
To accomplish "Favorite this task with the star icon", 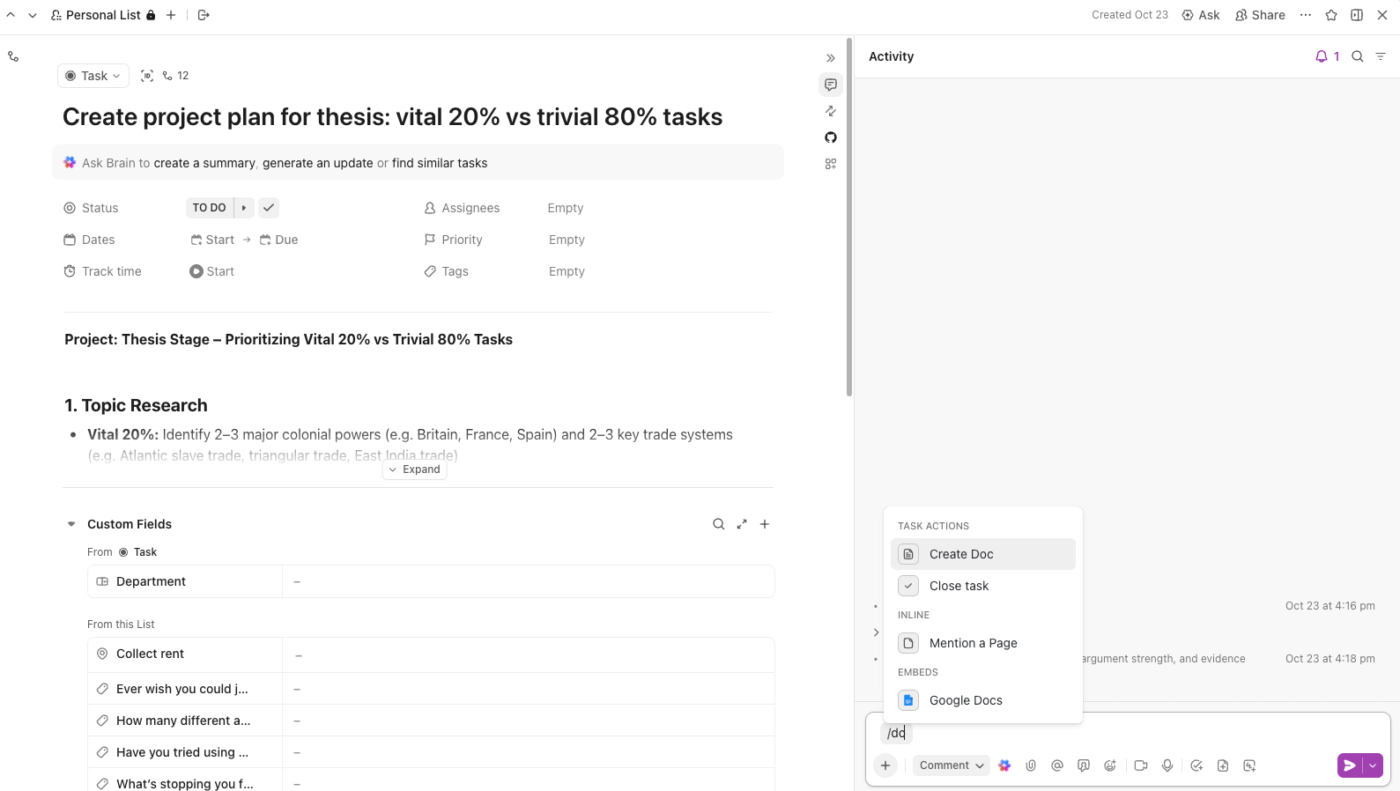I will [1331, 15].
